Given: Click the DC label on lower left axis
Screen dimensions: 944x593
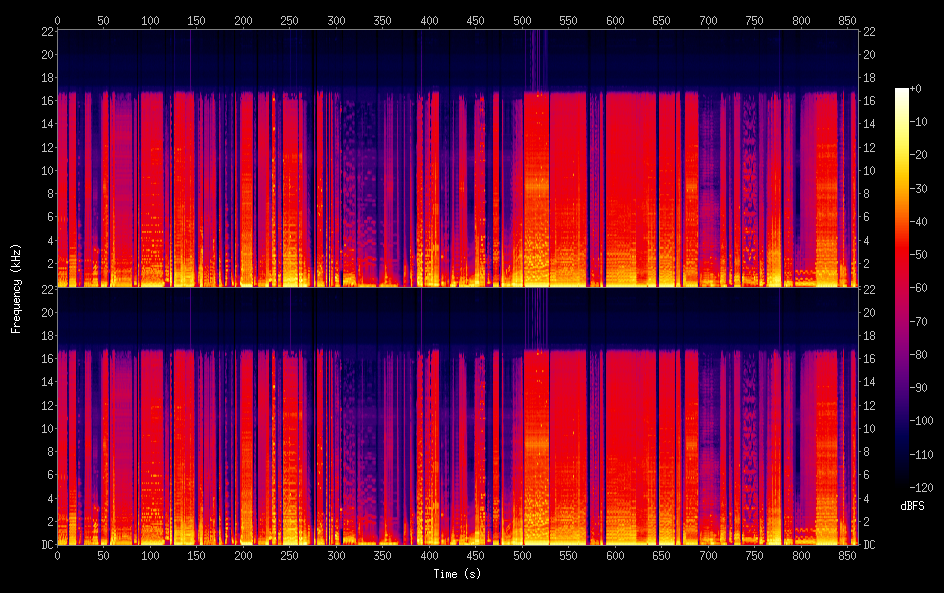Looking at the screenshot, I should 46,545.
